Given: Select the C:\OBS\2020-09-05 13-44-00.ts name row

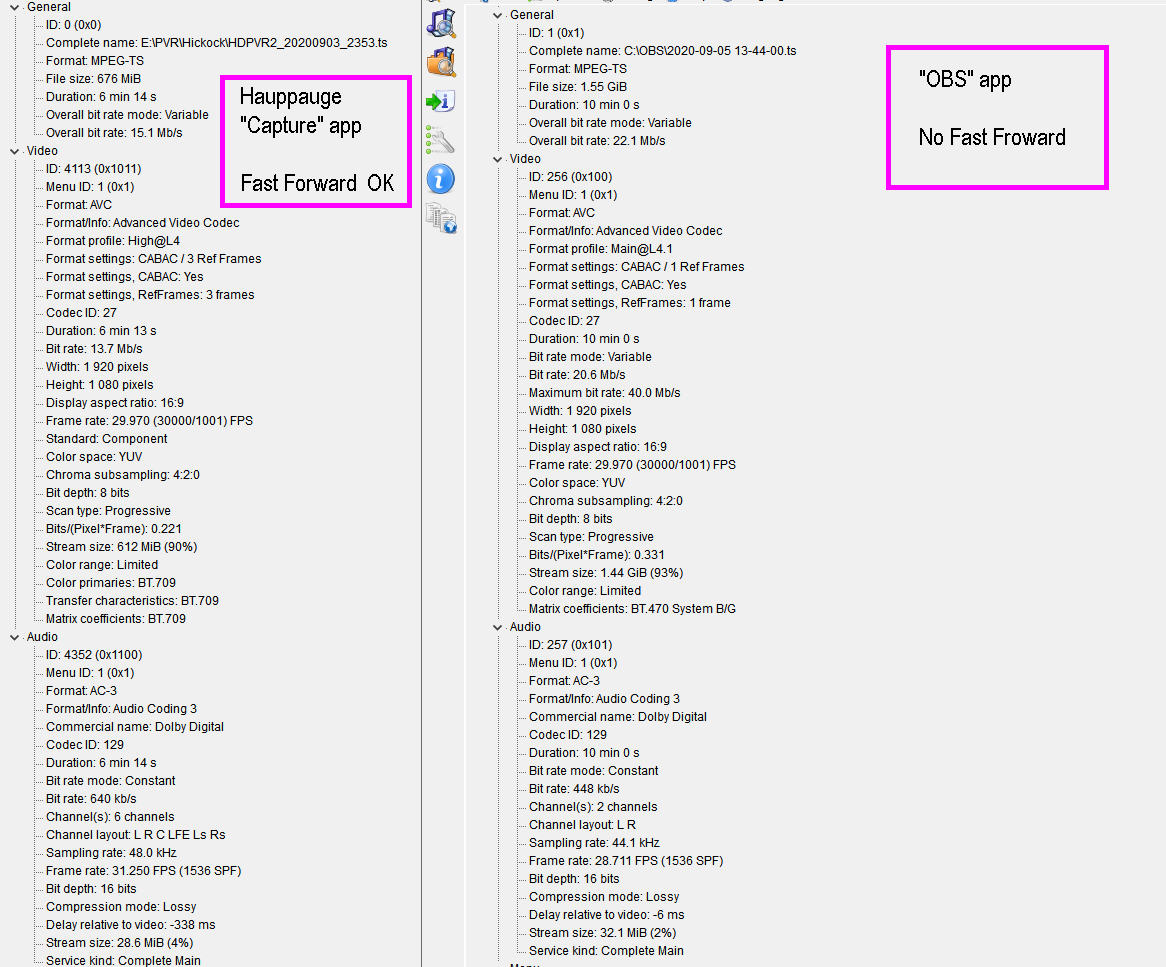Looking at the screenshot, I should click(x=663, y=51).
